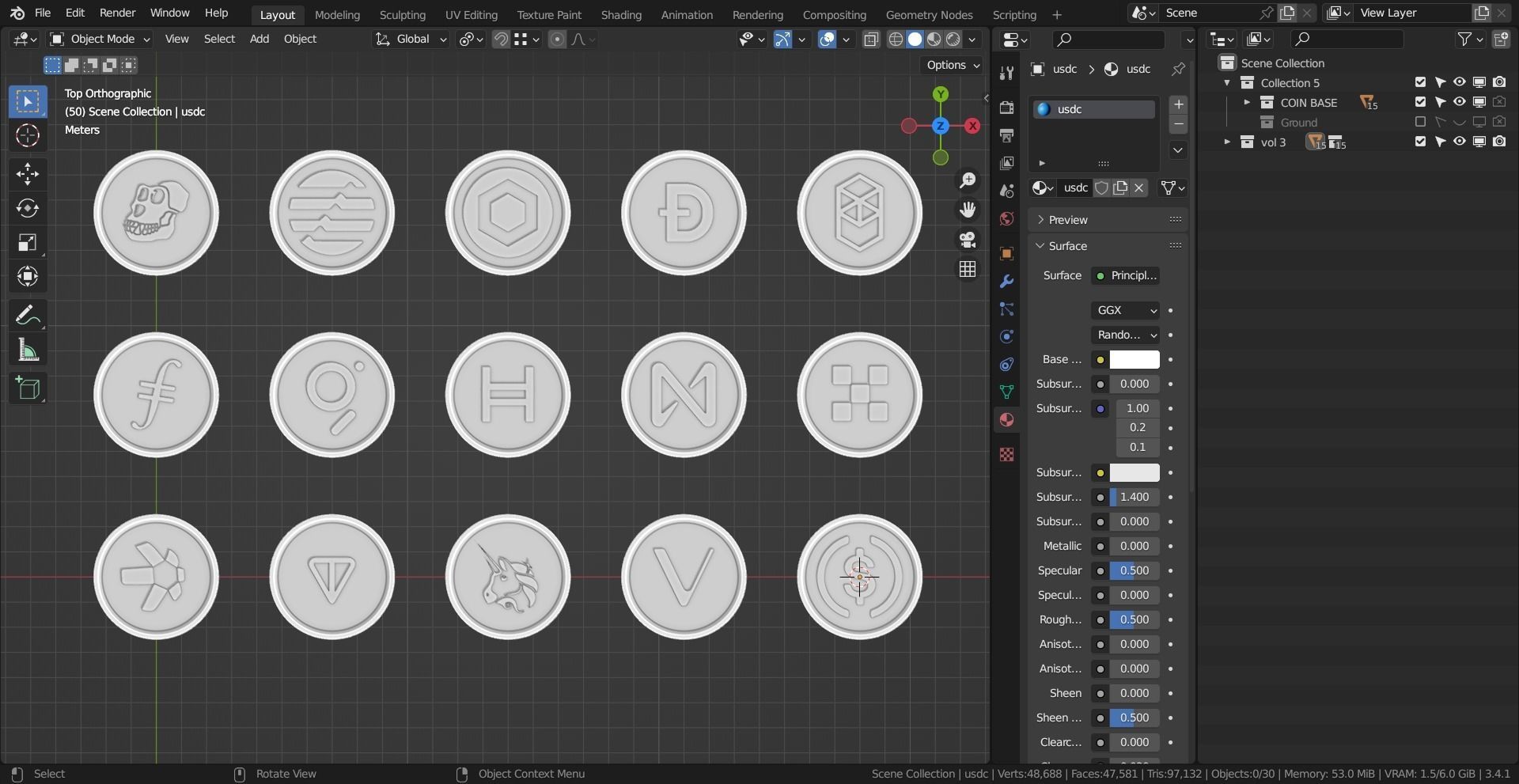The image size is (1519, 784).
Task: Toggle the camera view icon
Action: [967, 239]
